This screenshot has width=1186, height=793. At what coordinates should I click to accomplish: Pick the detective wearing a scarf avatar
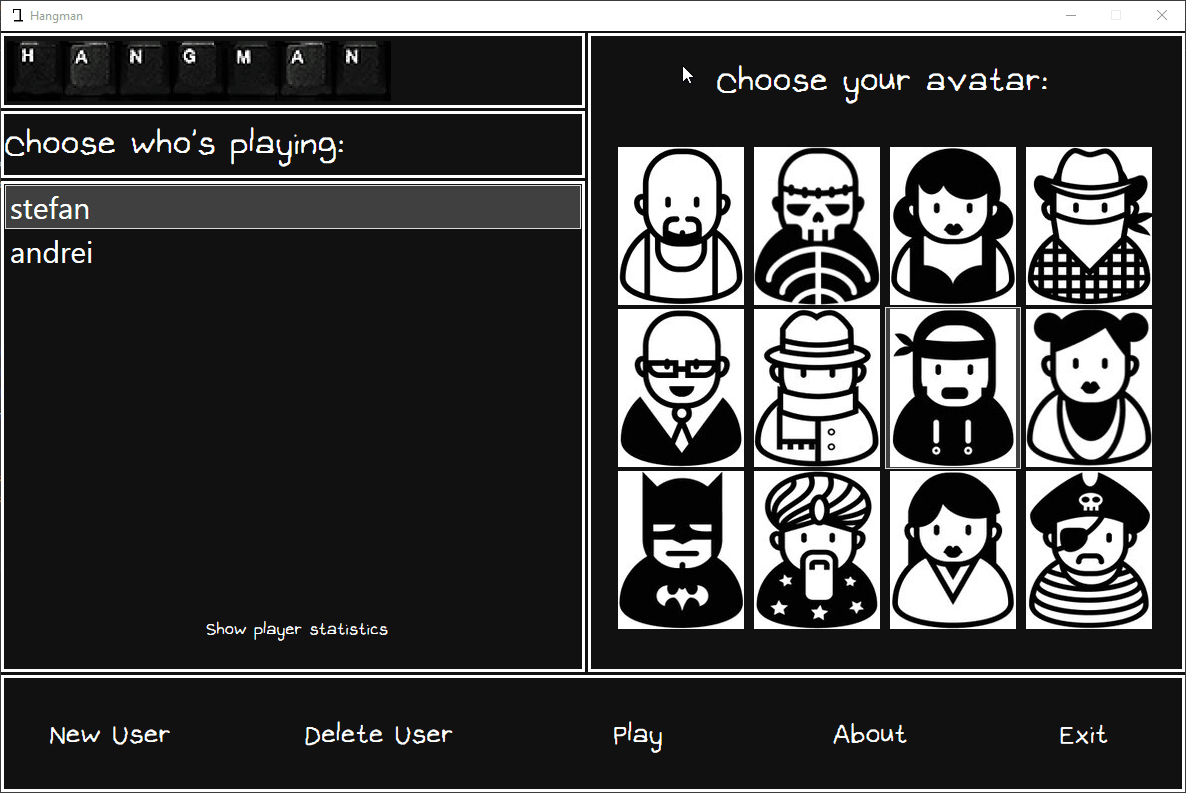(x=817, y=388)
